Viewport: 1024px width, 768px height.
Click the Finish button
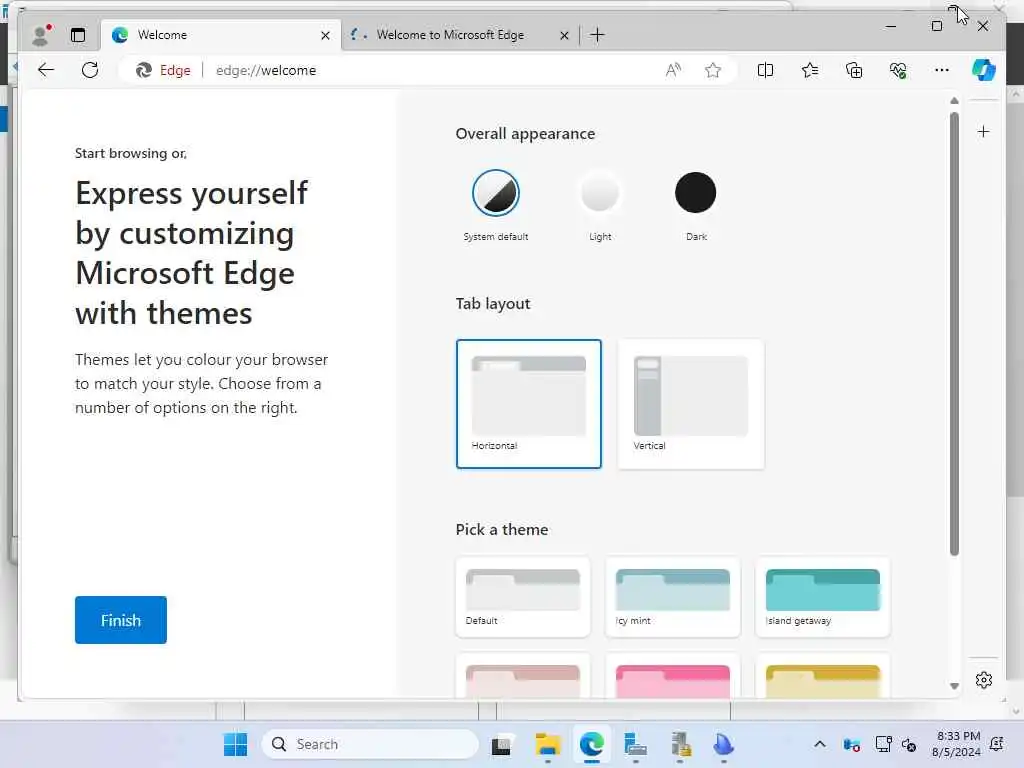pos(121,620)
